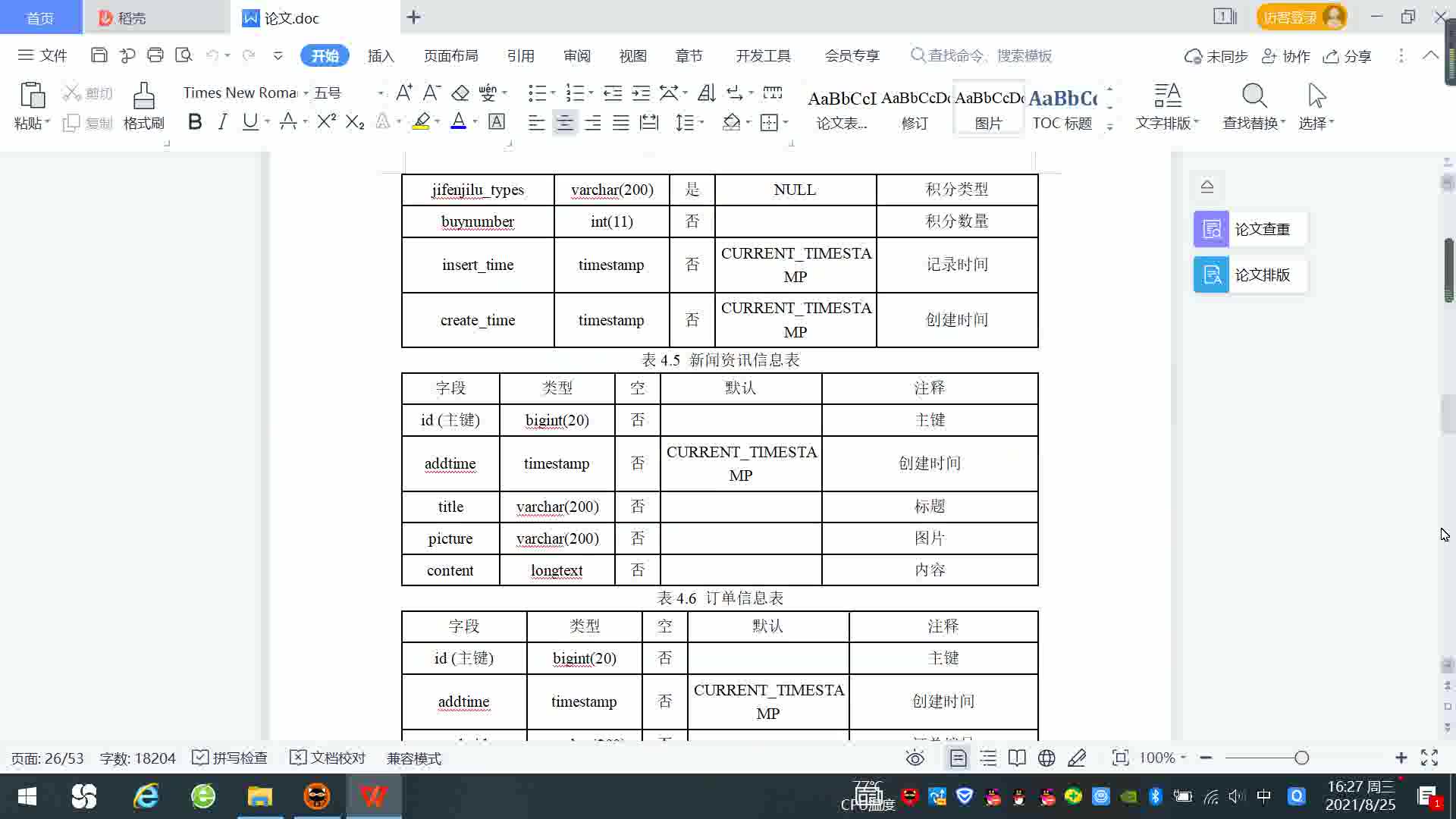
Task: Expand the font size 五号 dropdown
Action: [x=380, y=93]
